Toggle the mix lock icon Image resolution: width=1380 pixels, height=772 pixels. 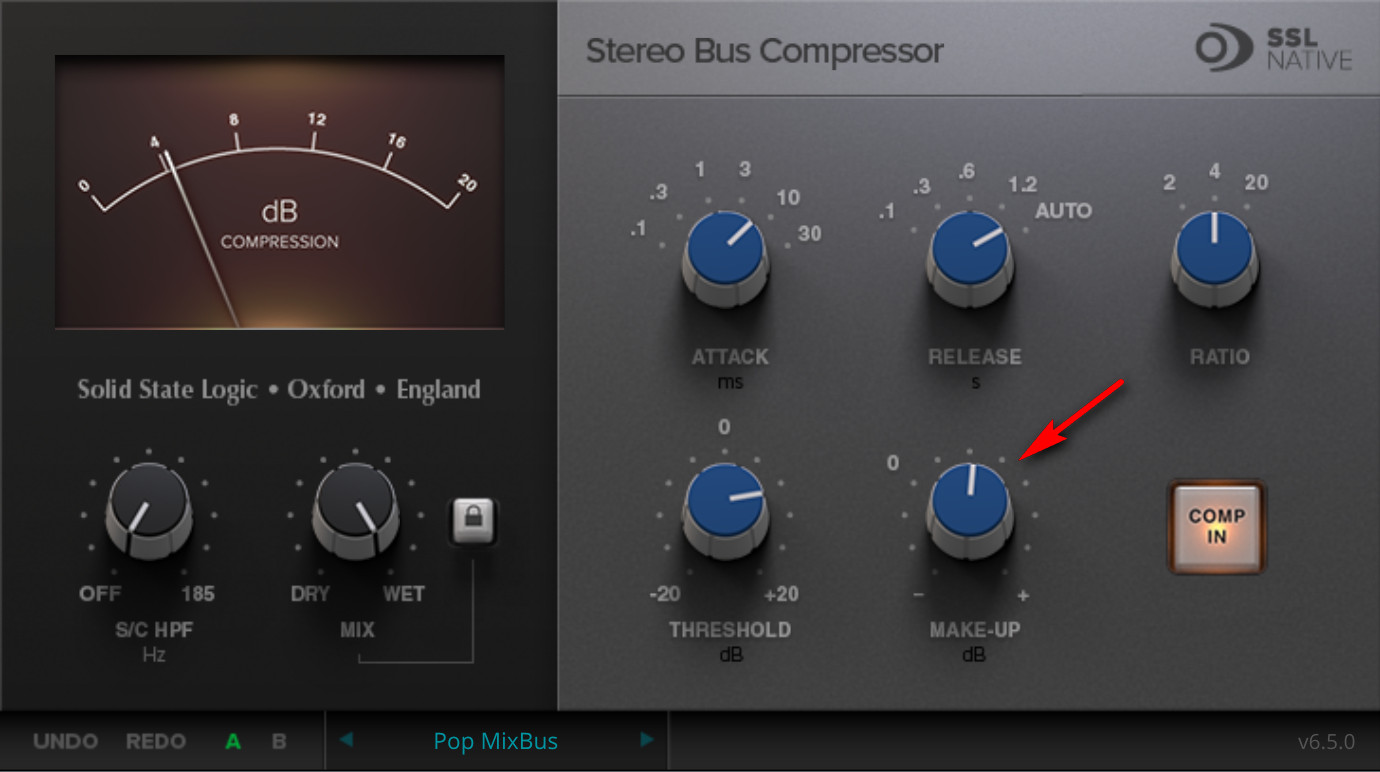pos(472,521)
